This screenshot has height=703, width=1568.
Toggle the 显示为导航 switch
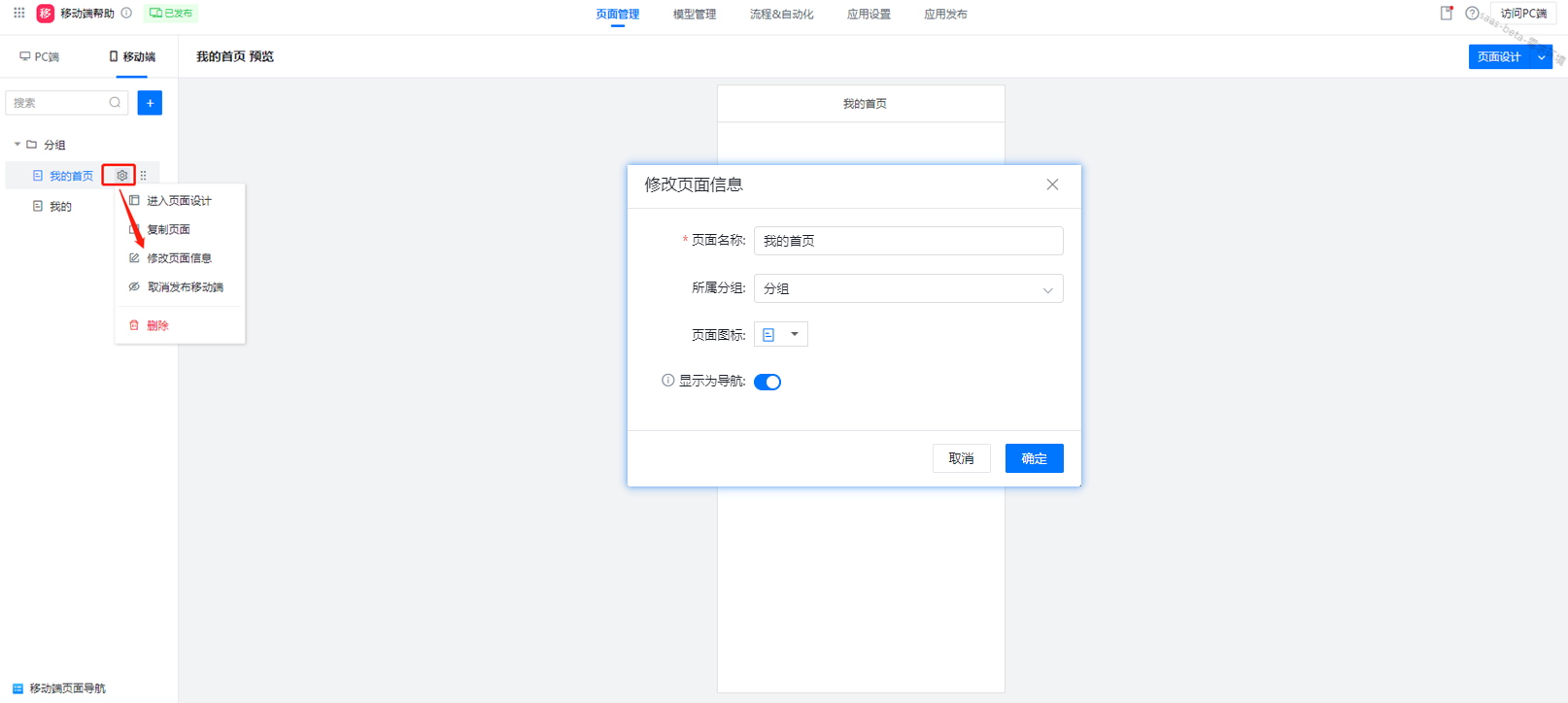767,382
